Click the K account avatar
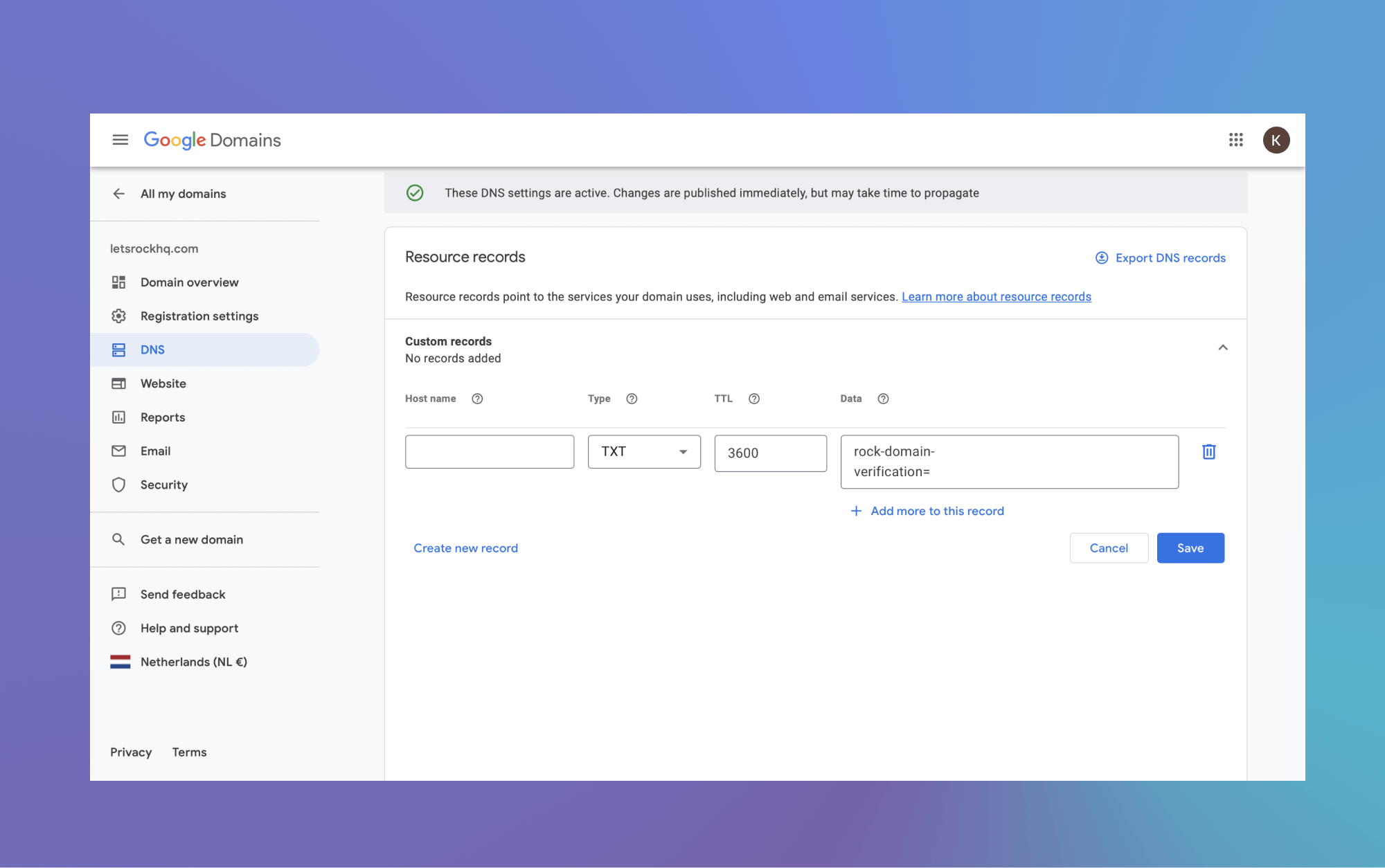The width and height of the screenshot is (1385, 868). click(1276, 140)
